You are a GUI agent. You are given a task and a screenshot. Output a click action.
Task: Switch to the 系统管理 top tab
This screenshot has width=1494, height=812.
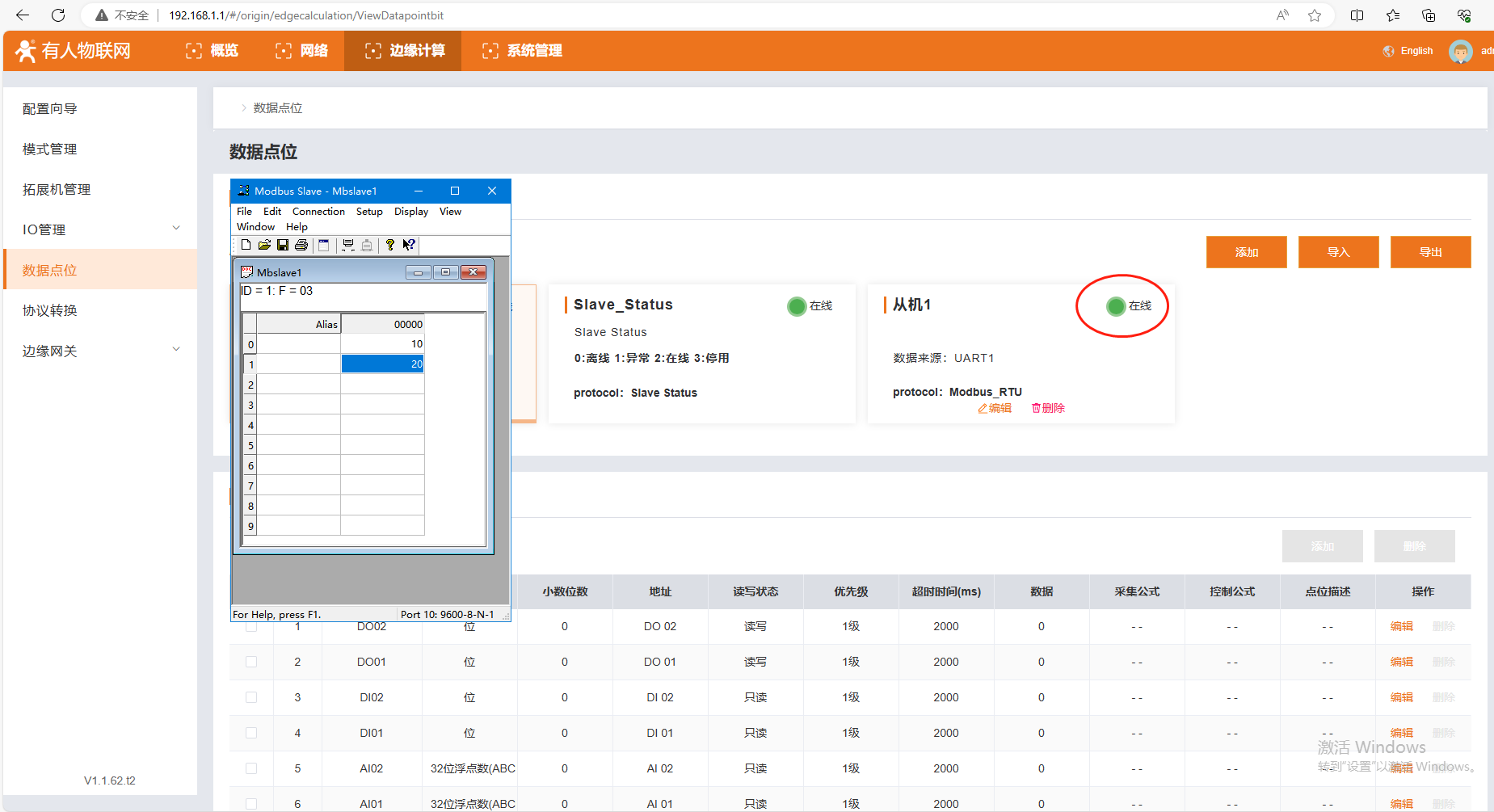(x=522, y=51)
